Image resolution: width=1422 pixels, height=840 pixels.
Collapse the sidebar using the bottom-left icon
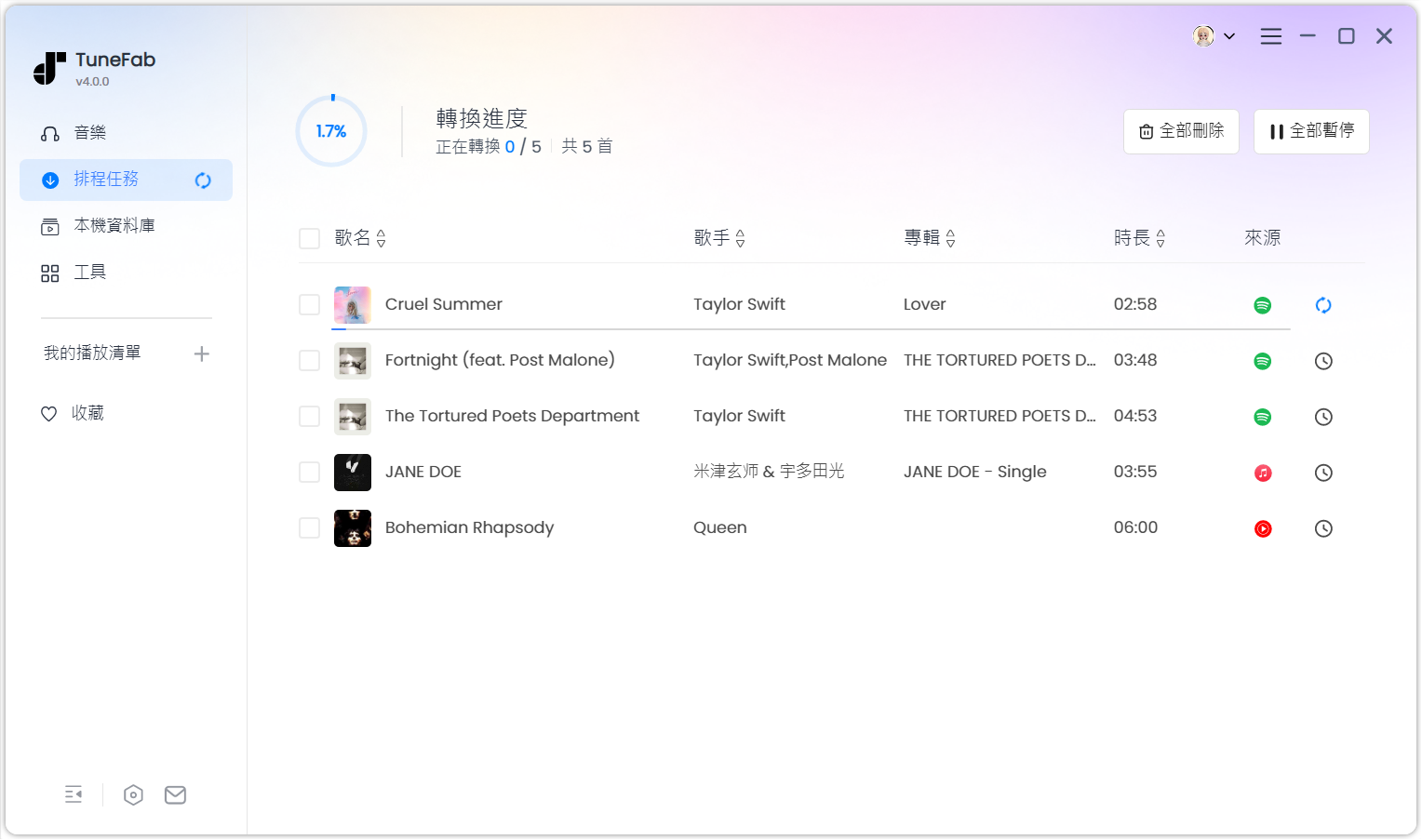(74, 794)
